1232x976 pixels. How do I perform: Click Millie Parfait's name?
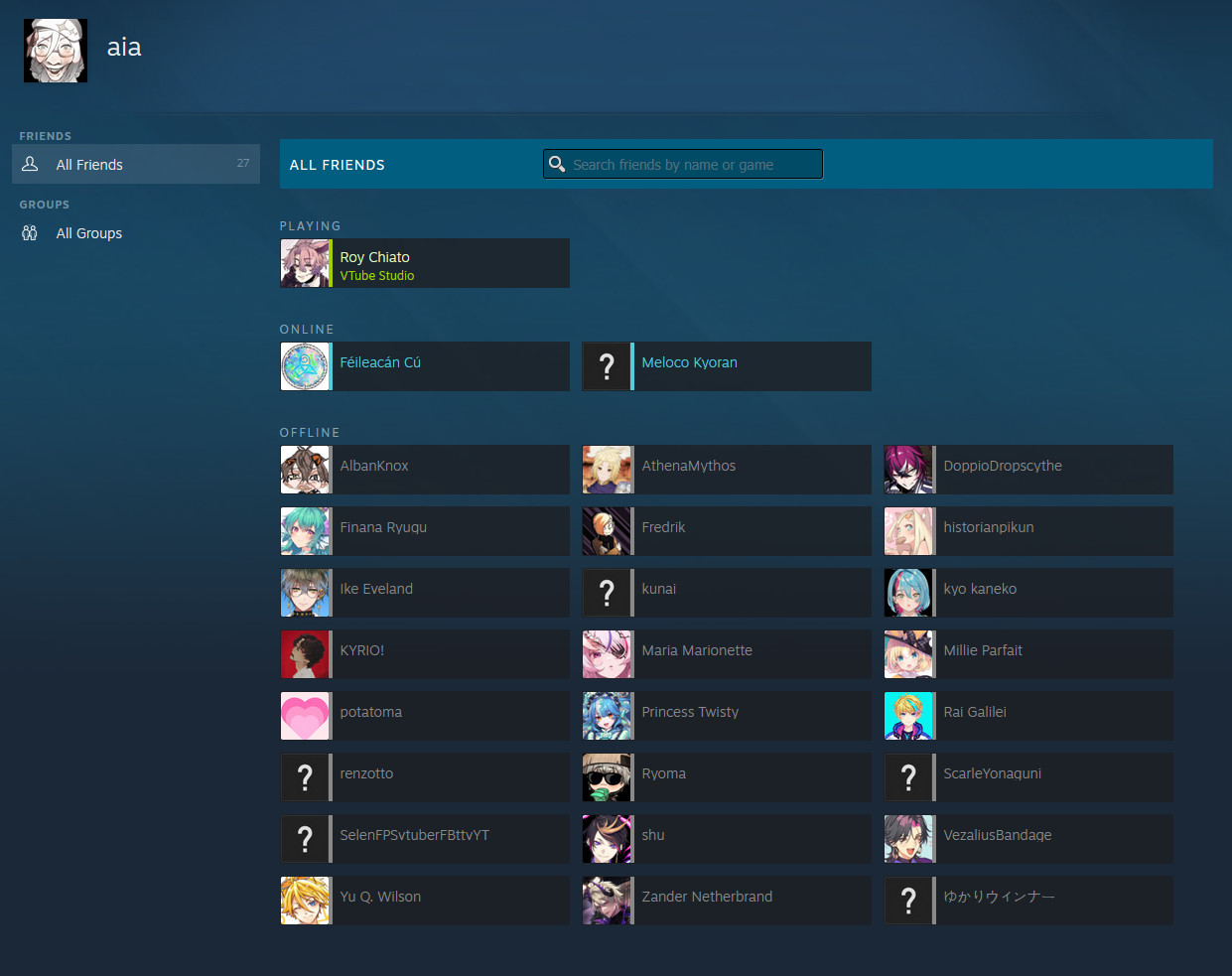pyautogui.click(x=983, y=650)
